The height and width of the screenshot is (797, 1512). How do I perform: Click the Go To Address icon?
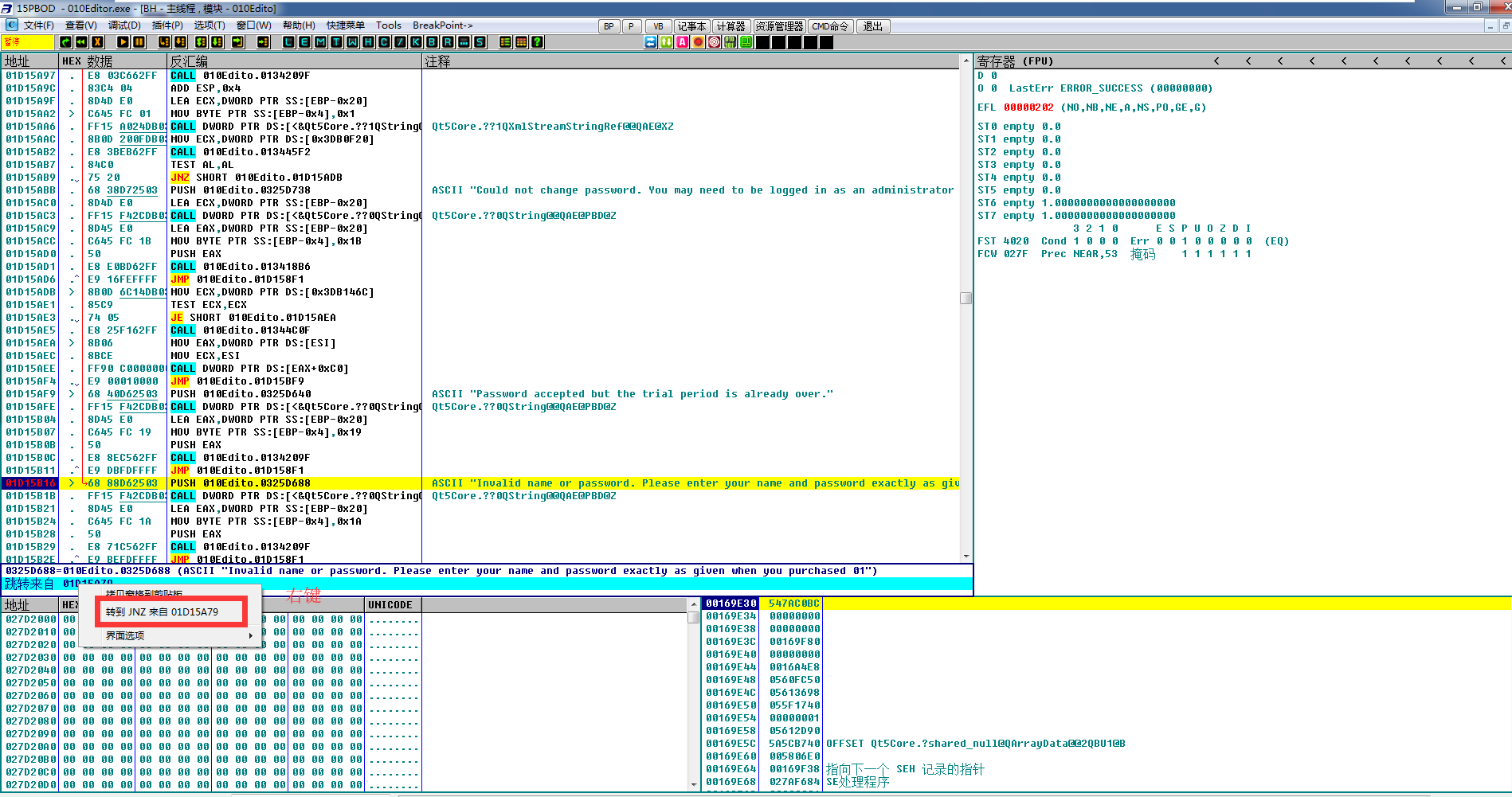263,42
